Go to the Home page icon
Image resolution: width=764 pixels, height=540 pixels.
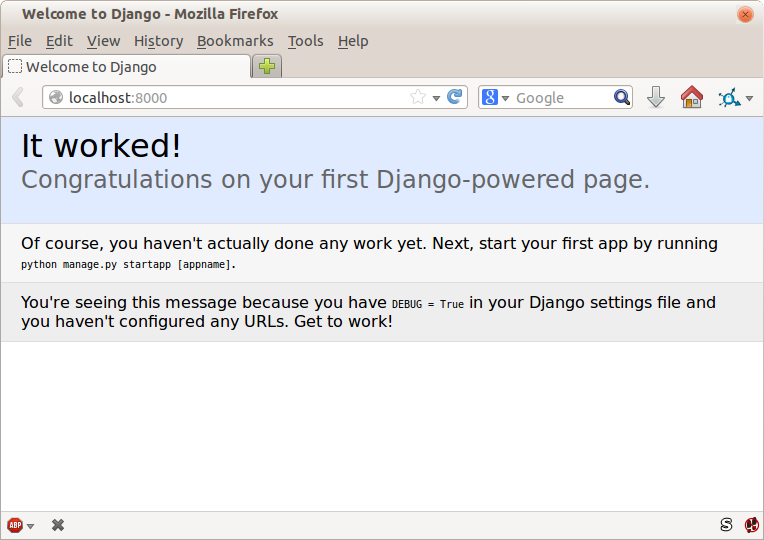coord(692,96)
